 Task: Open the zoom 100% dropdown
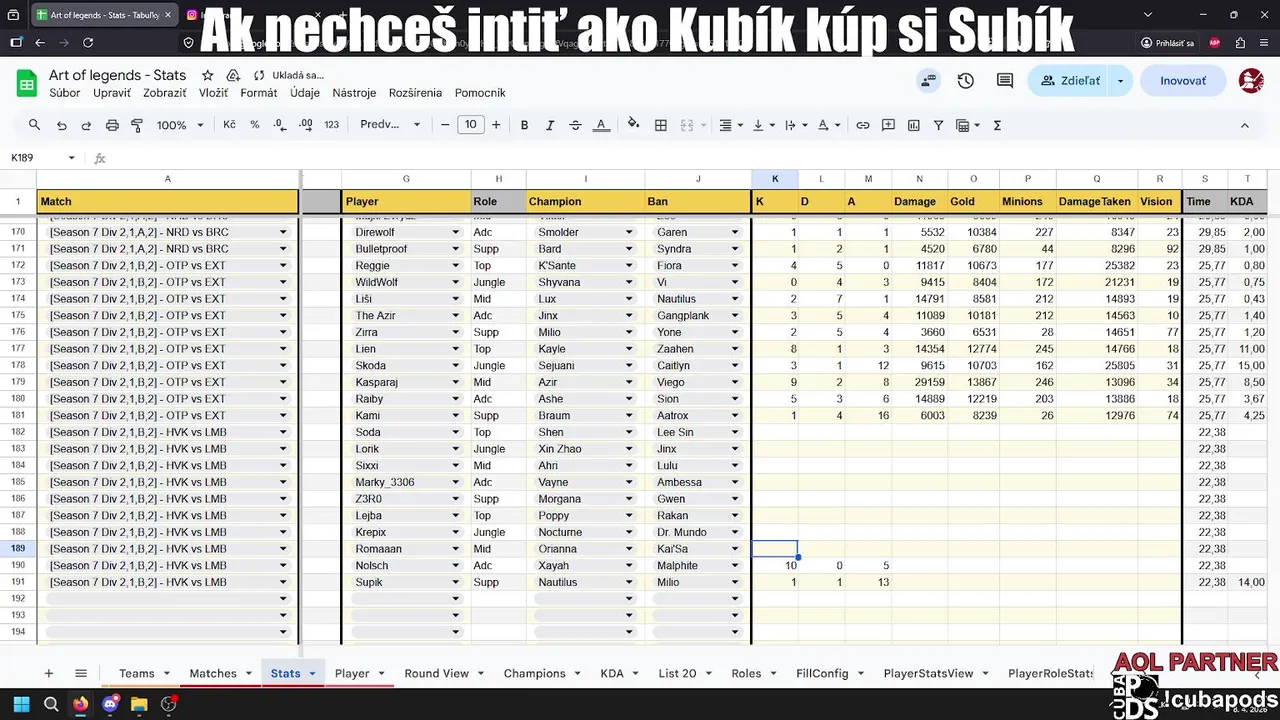click(x=180, y=125)
